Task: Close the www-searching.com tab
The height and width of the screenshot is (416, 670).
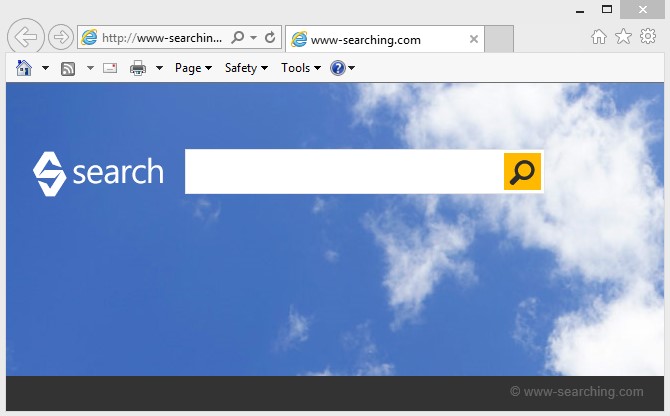Action: point(474,40)
